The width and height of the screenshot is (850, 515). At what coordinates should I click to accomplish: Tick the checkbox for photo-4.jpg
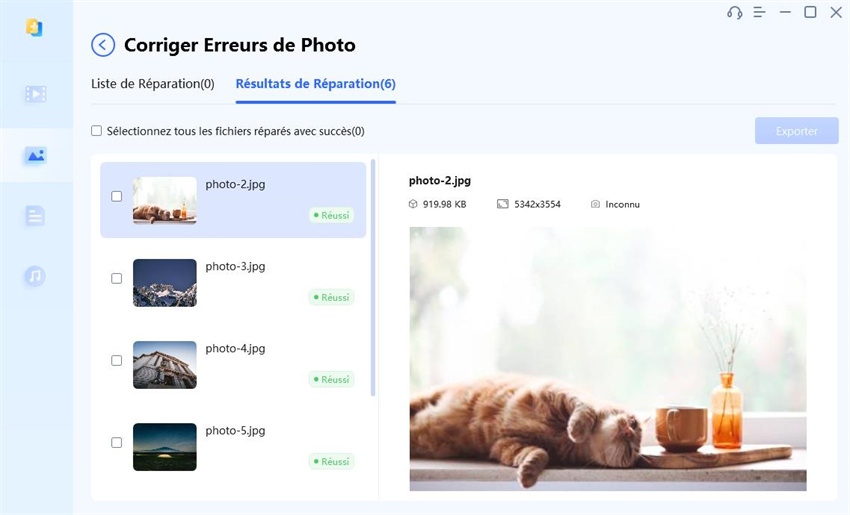click(x=117, y=360)
